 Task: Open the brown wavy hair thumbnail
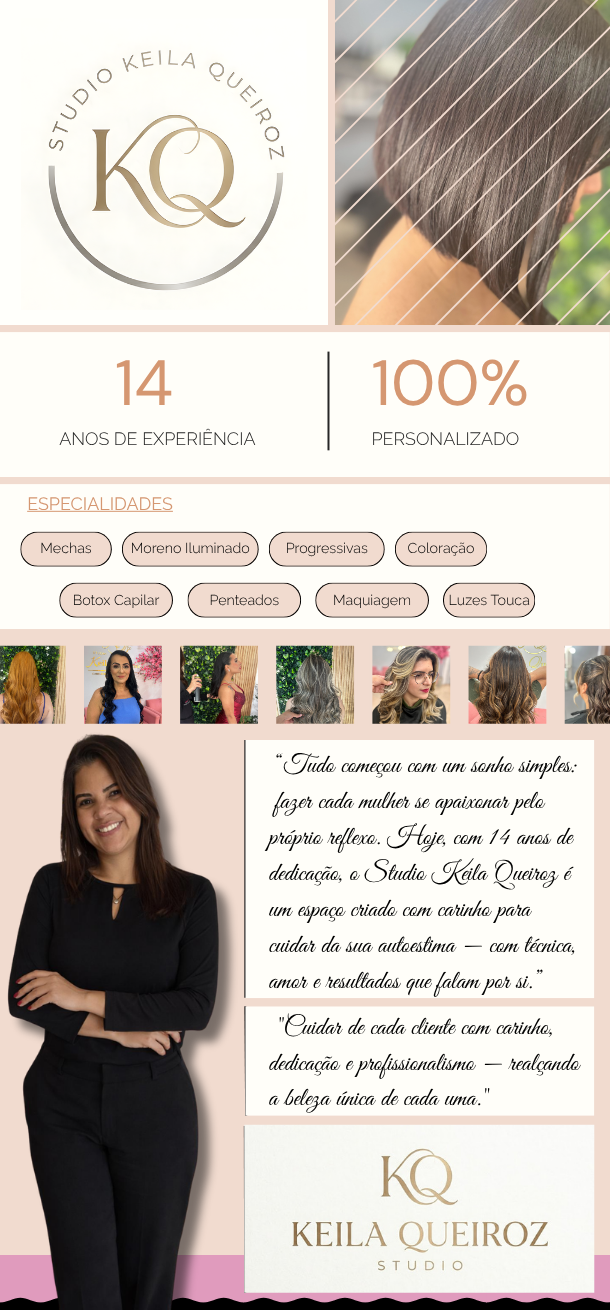tap(507, 685)
